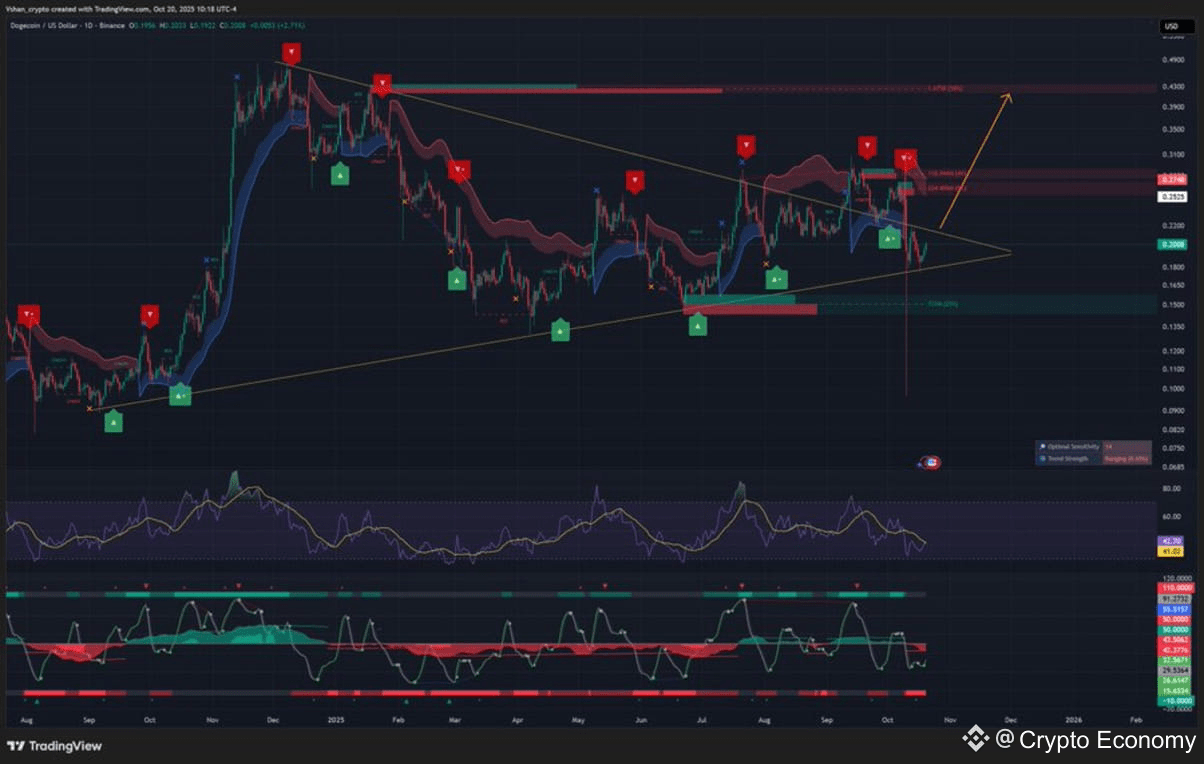Click the Optimal Sensitivity indicator row
Image resolution: width=1204 pixels, height=764 pixels.
pyautogui.click(x=1094, y=446)
